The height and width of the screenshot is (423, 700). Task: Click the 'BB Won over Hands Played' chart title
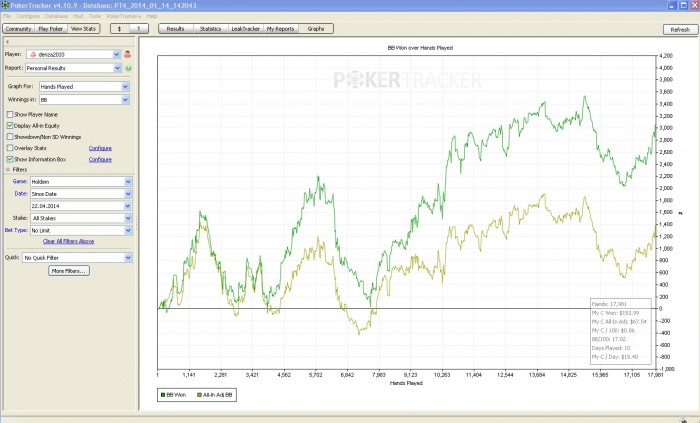click(420, 48)
